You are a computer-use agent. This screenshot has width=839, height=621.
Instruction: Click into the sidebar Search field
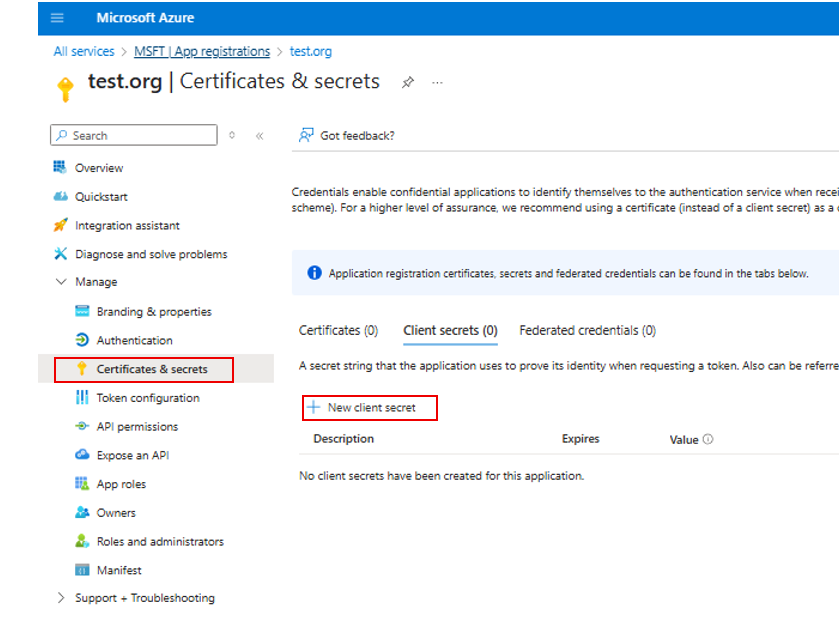pos(134,135)
